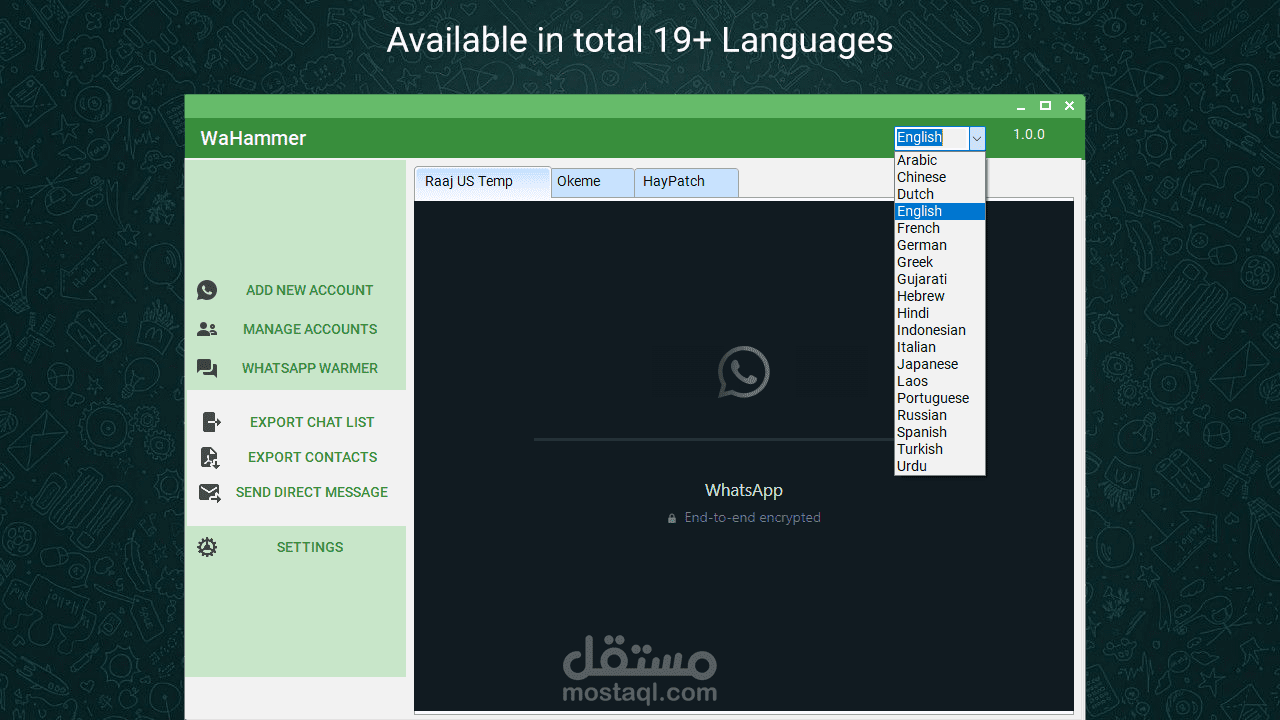Click the envelope icon beside Send Direct Message
The width and height of the screenshot is (1280, 720).
209,492
